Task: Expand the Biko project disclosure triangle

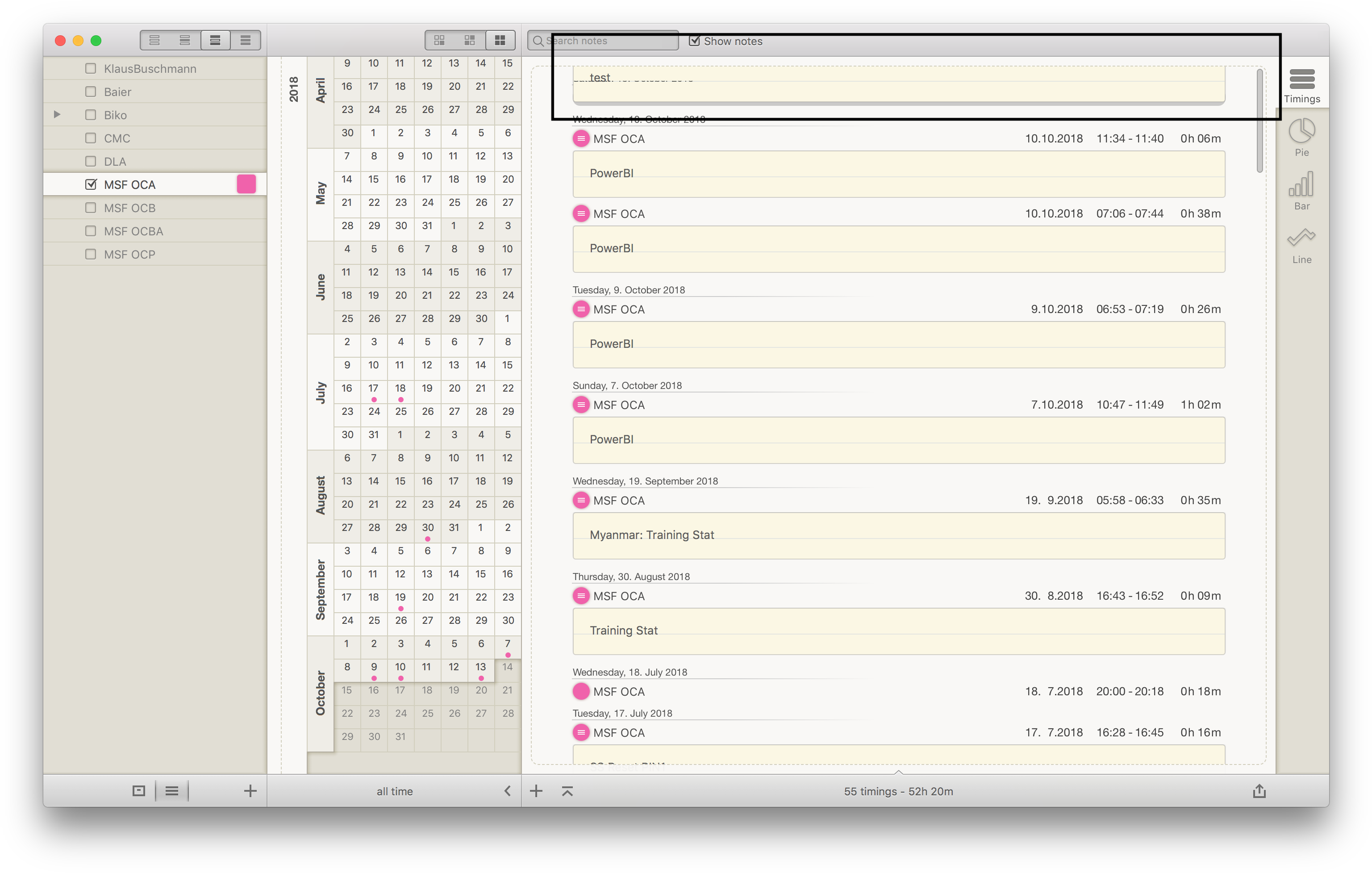Action: 57,114
